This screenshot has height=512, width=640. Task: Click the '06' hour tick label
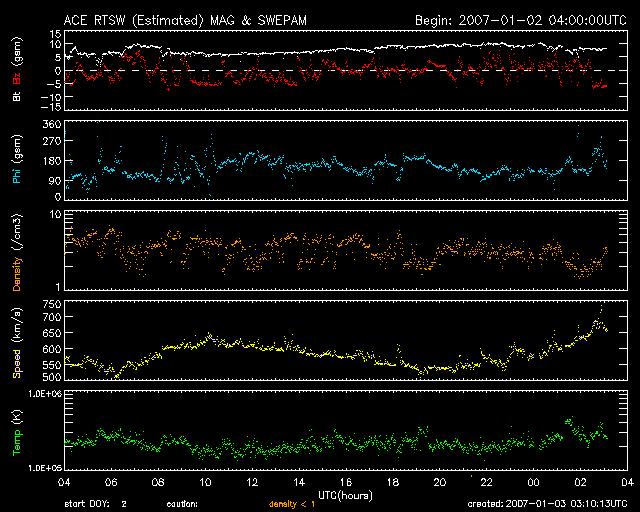point(111,482)
